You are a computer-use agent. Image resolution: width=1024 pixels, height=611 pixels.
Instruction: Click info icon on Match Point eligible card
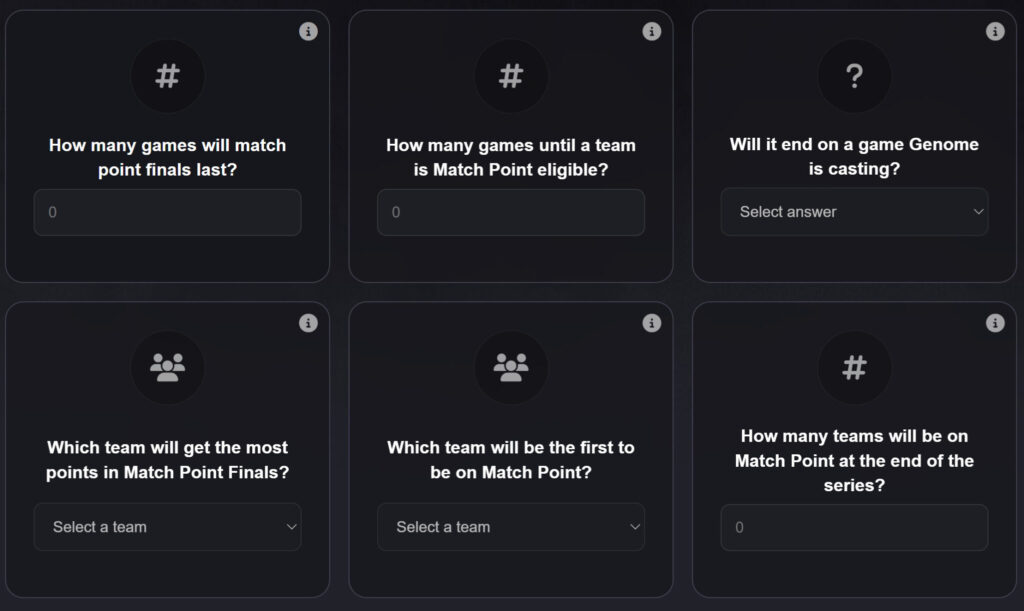[x=652, y=32]
